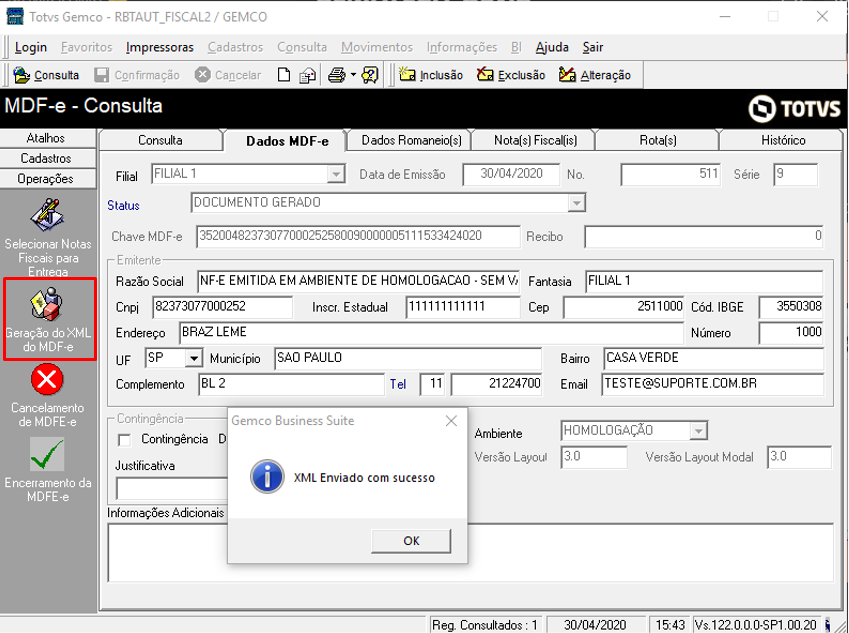Image resolution: width=849 pixels, height=633 pixels.
Task: Switch to the Histórico tab
Action: [x=783, y=140]
